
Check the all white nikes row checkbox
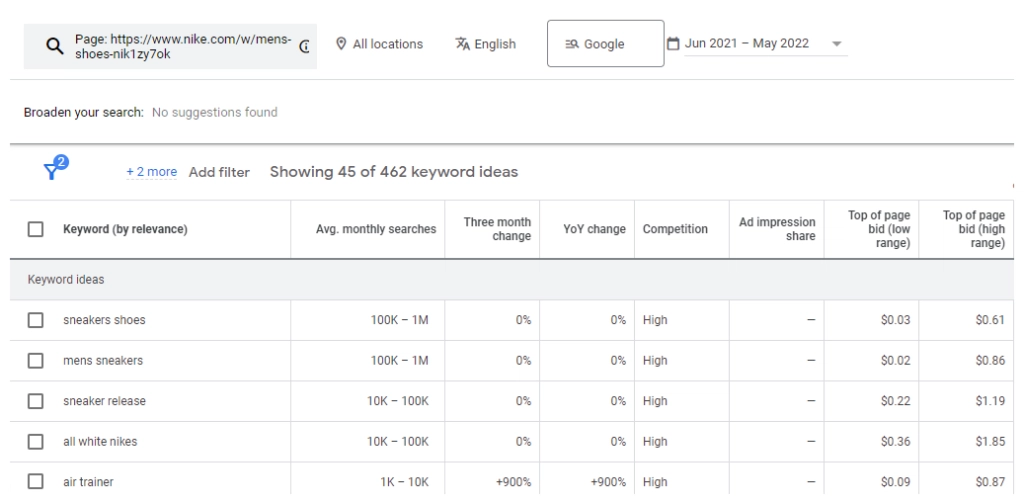click(x=35, y=441)
